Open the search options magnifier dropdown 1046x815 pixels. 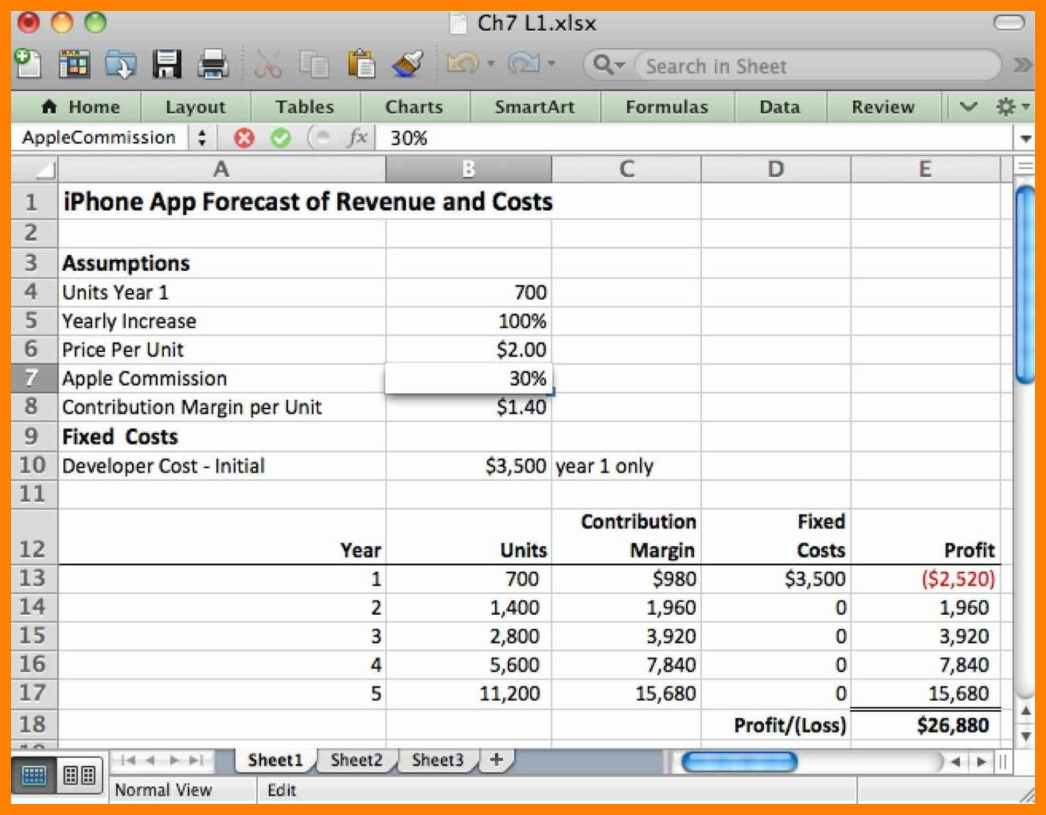point(608,65)
